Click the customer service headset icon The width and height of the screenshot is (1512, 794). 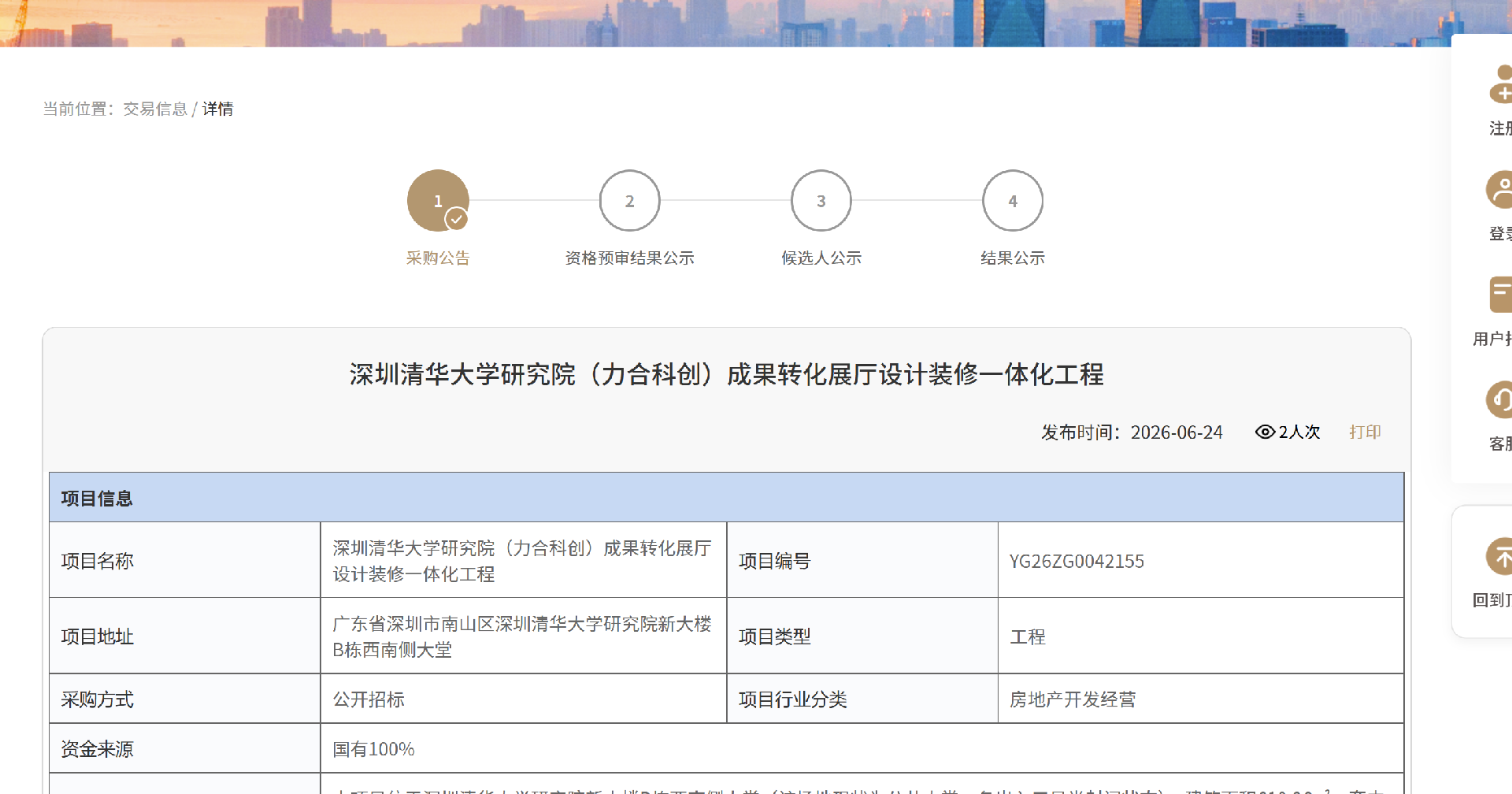1499,400
